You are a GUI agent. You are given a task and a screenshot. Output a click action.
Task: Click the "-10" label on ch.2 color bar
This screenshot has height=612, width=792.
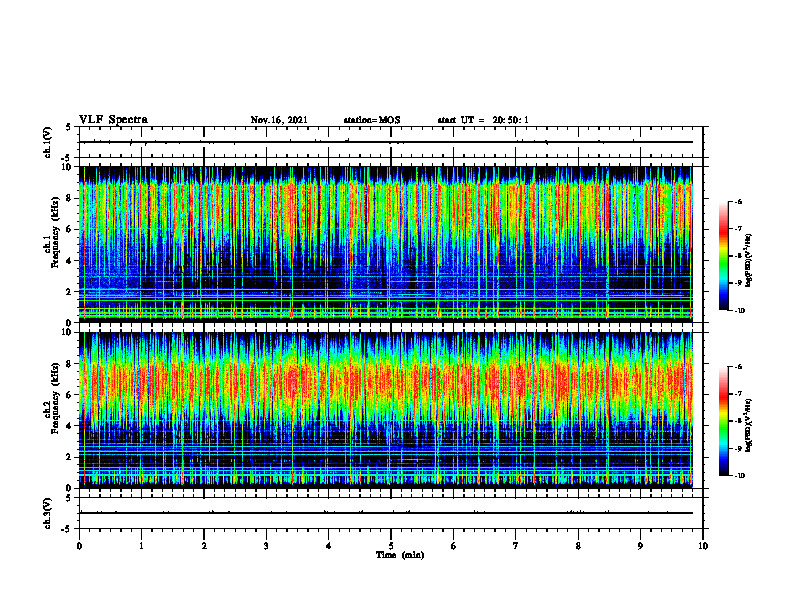pos(739,476)
